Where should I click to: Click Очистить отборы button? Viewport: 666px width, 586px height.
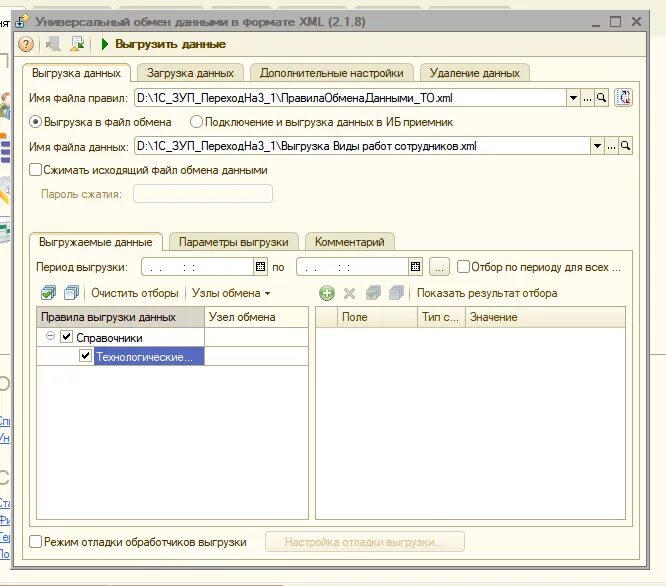point(135,293)
